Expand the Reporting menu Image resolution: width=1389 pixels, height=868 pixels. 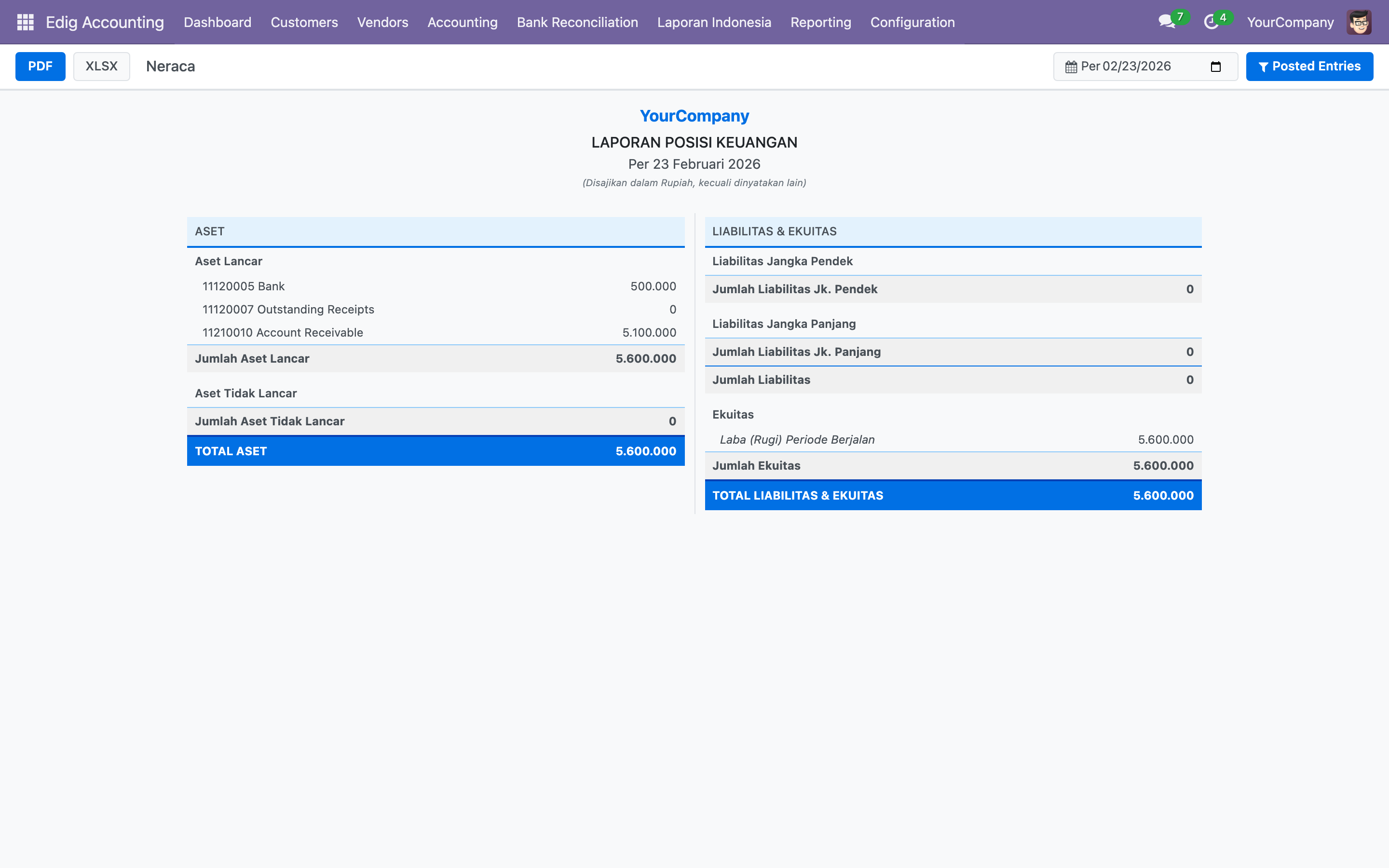tap(820, 22)
